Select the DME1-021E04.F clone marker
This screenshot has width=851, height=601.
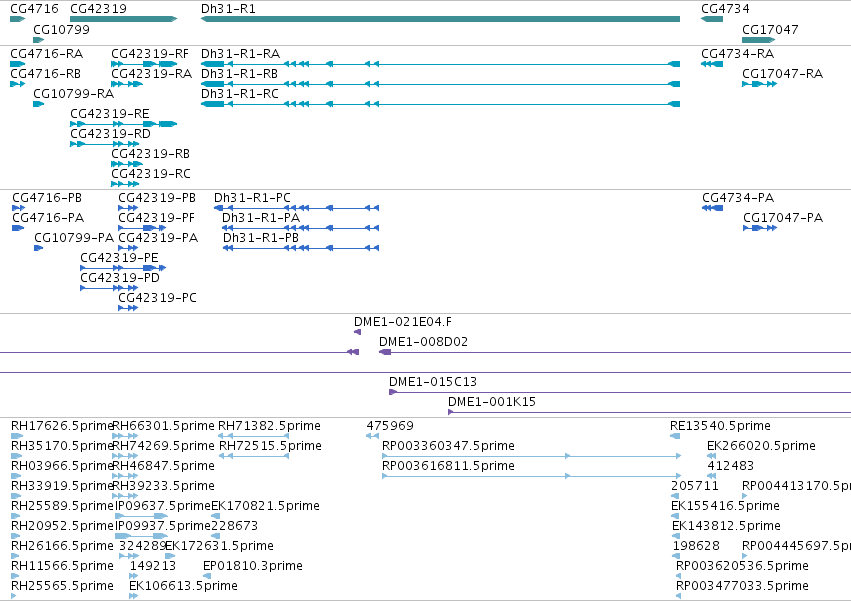click(x=357, y=332)
